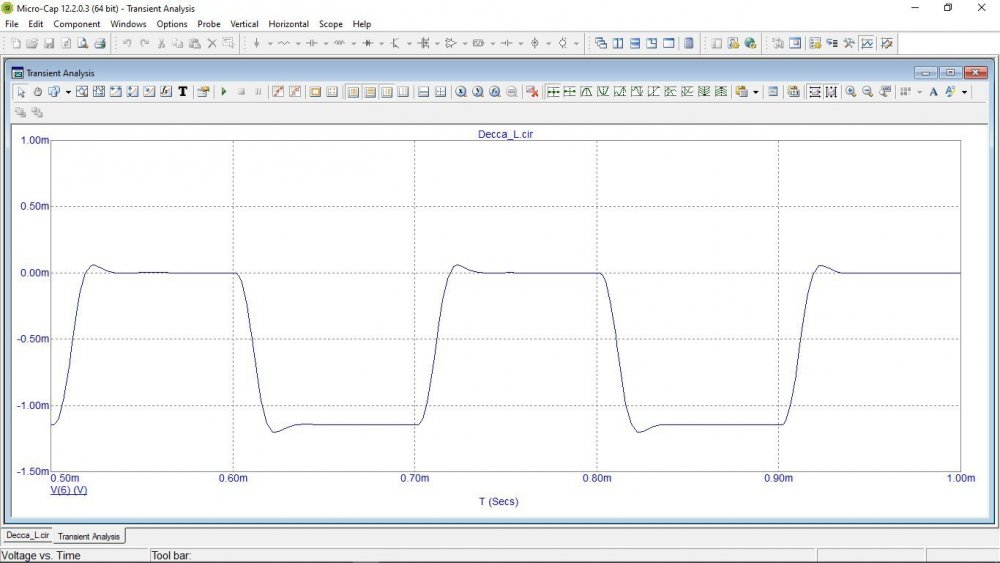This screenshot has width=1000, height=563.
Task: Click the green Run analysis play button
Action: (224, 92)
